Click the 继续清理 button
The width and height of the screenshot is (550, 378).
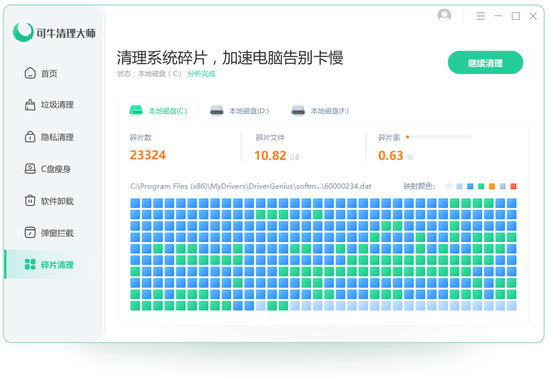click(x=485, y=63)
